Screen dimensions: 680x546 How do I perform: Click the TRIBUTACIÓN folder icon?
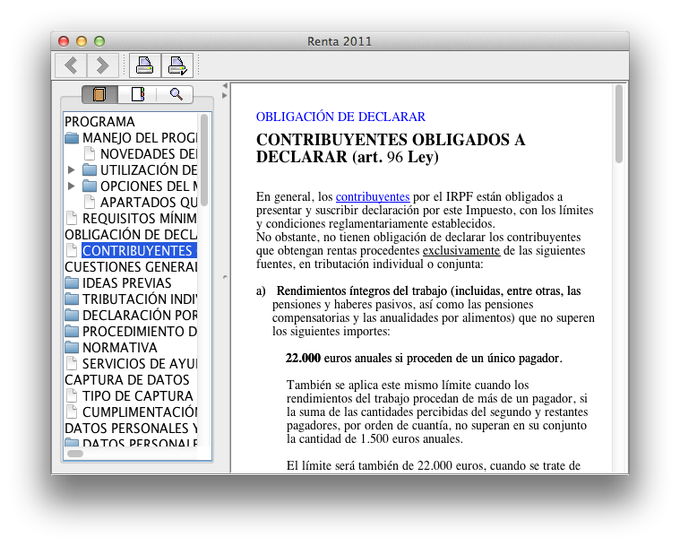click(x=72, y=299)
